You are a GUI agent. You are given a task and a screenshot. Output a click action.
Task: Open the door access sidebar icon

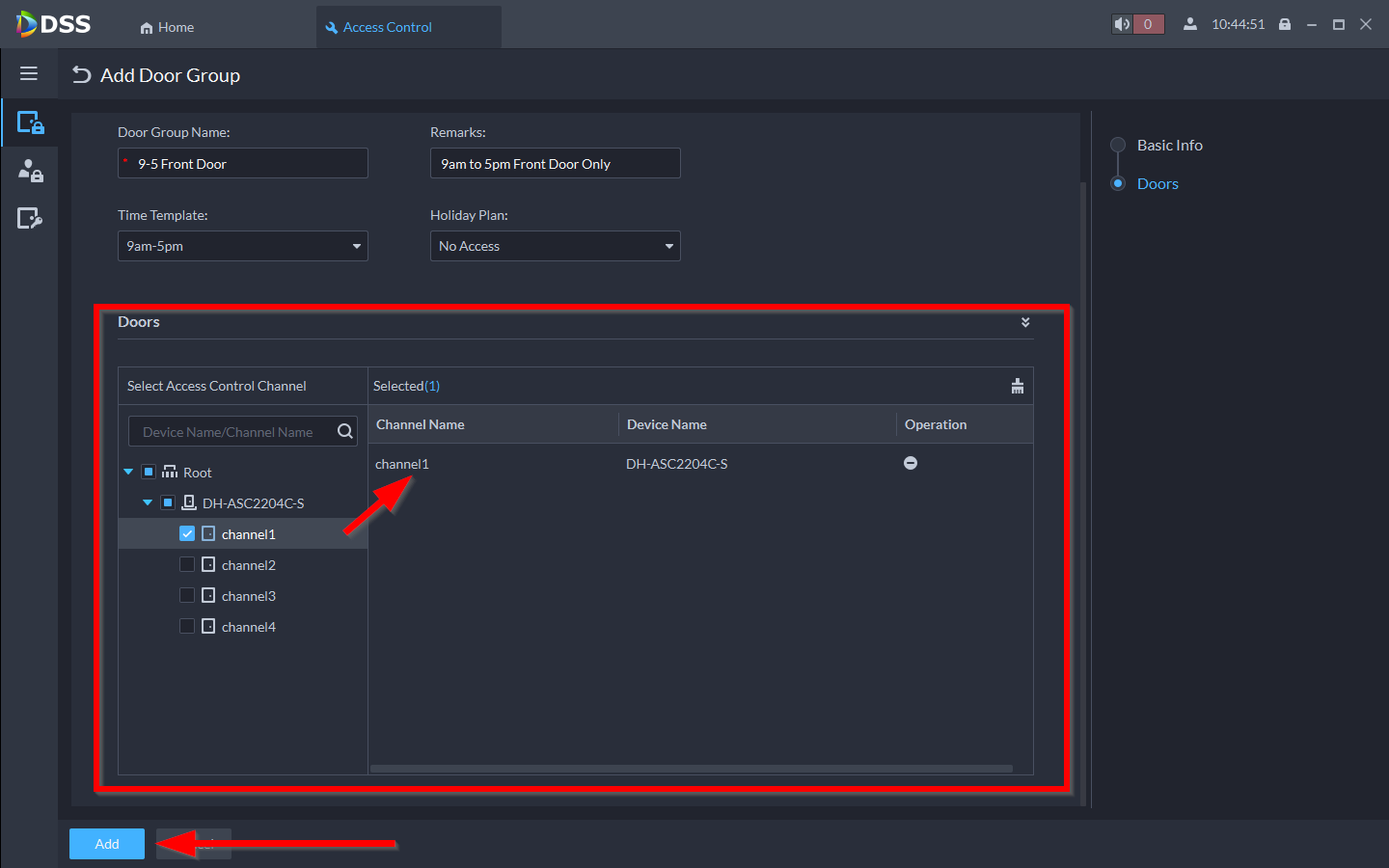pyautogui.click(x=30, y=122)
